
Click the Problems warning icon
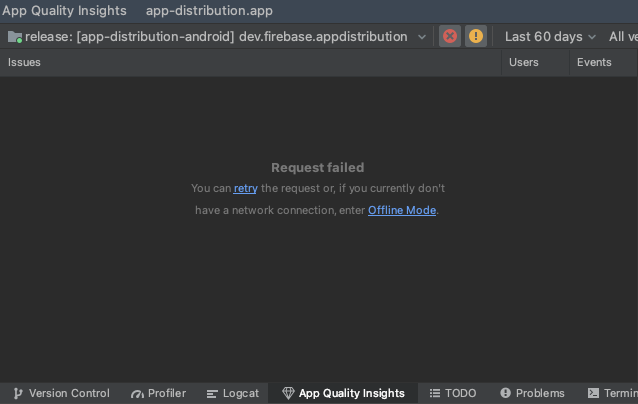click(505, 393)
